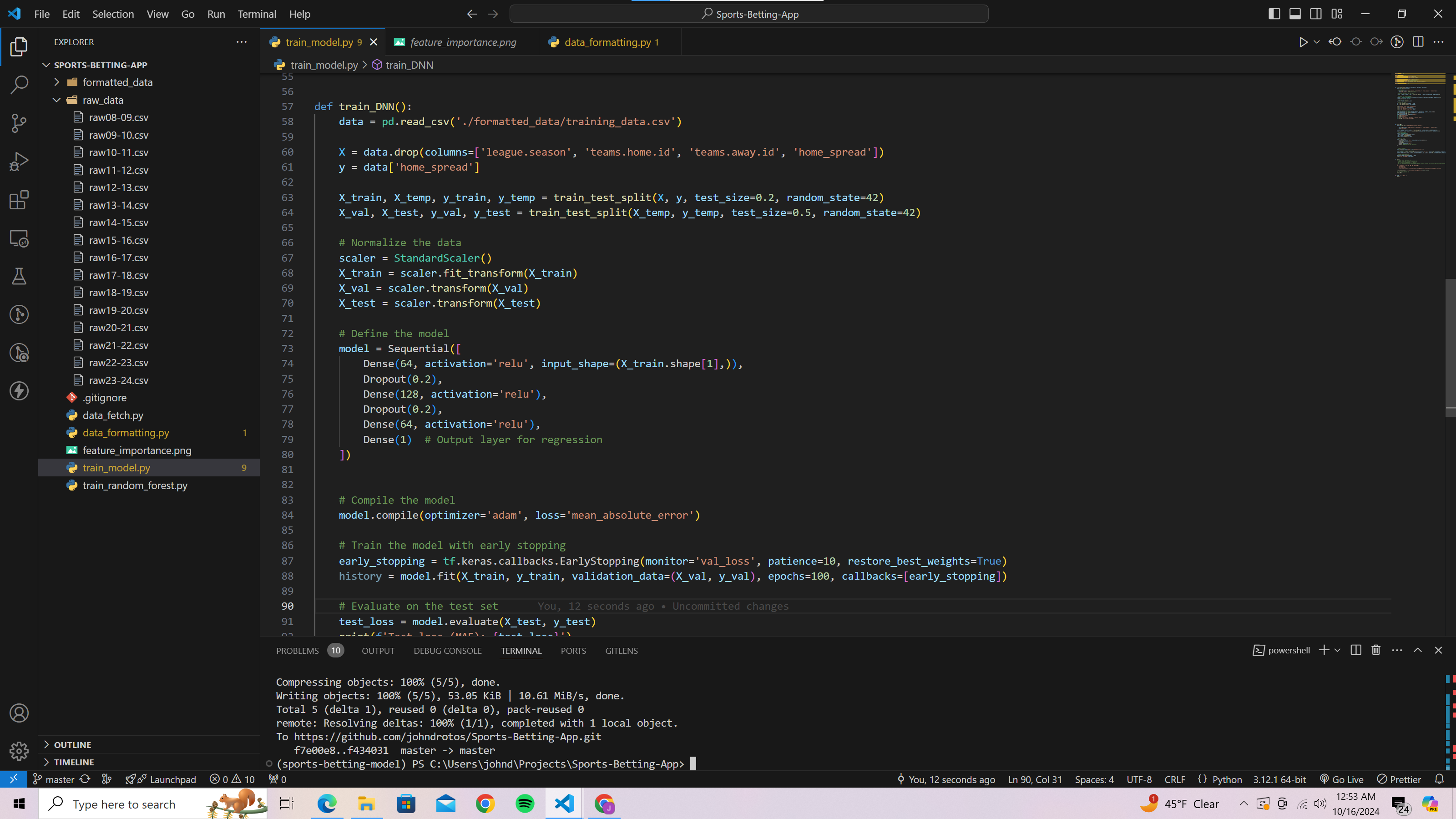The height and width of the screenshot is (819, 1456).
Task: Open new terminal launch profile dropdown
Action: tap(1337, 650)
